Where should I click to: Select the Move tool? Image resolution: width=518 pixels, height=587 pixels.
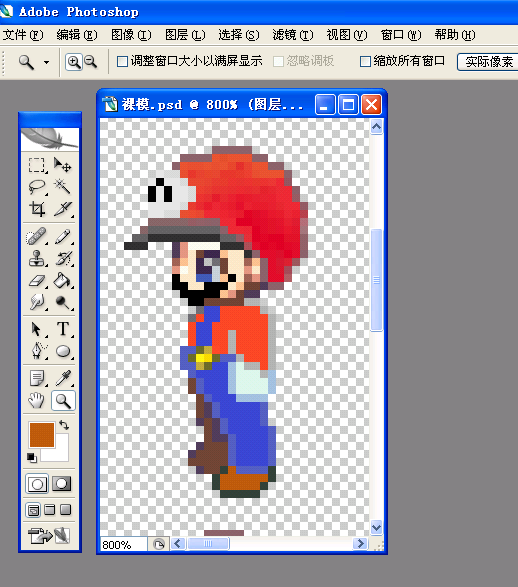[63, 165]
